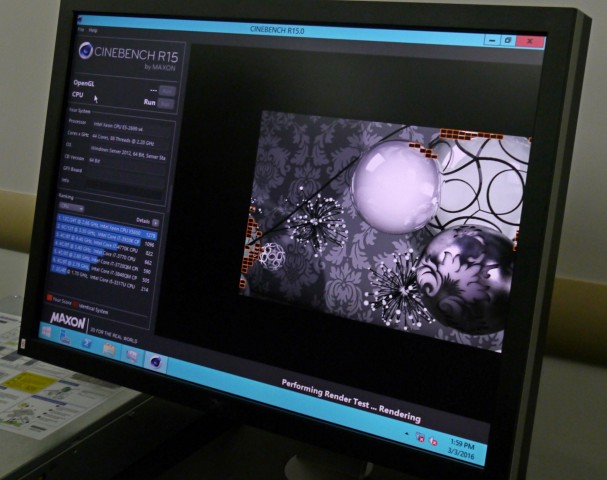The width and height of the screenshot is (607, 480).
Task: Select the ranking entry scoring 1096
Action: point(105,237)
